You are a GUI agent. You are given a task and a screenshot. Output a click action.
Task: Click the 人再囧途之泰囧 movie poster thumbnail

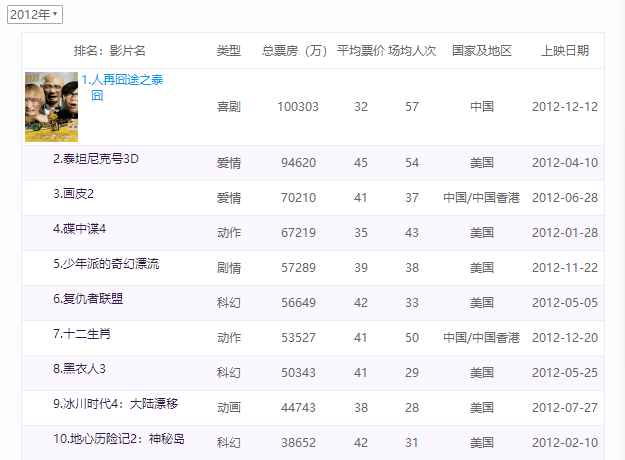(51, 107)
